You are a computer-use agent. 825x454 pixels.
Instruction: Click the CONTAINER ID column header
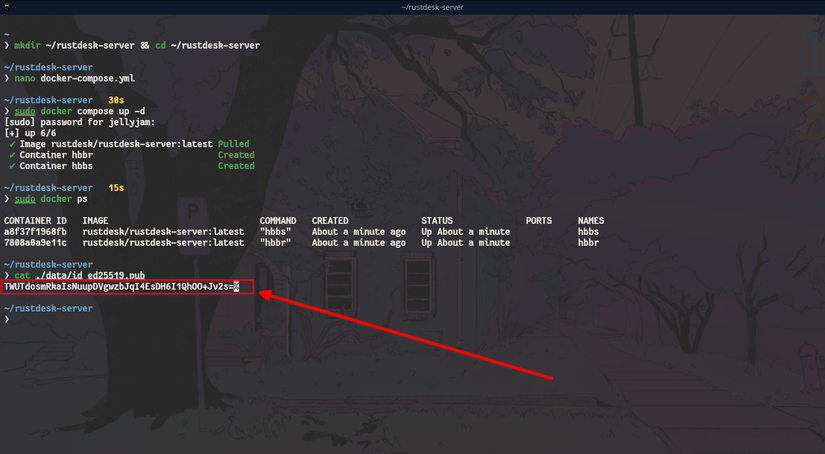point(35,220)
